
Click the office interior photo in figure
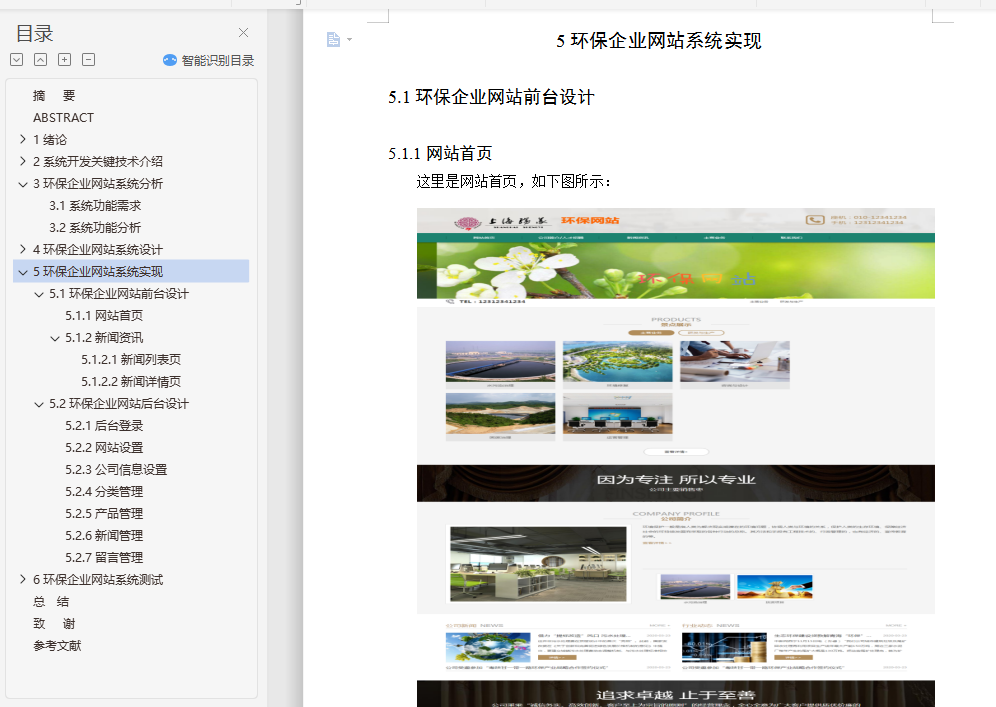coord(538,564)
